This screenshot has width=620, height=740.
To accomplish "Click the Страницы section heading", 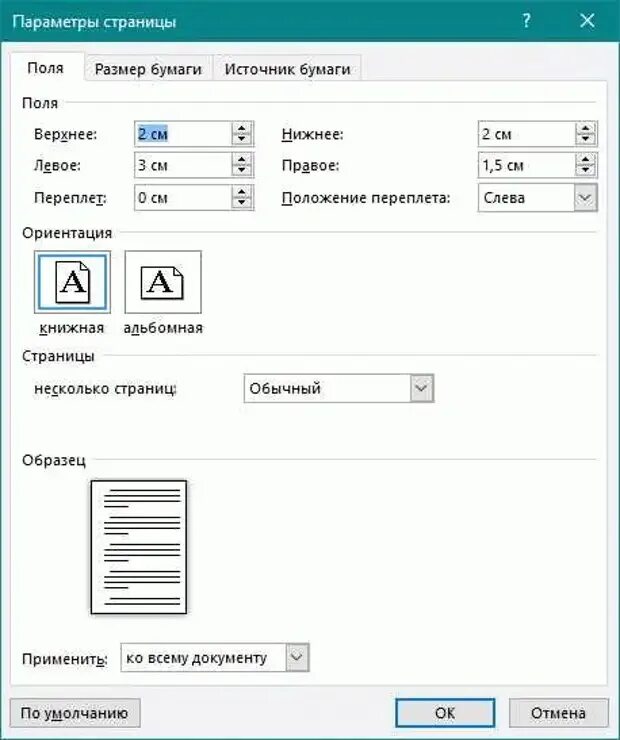I will coord(58,356).
